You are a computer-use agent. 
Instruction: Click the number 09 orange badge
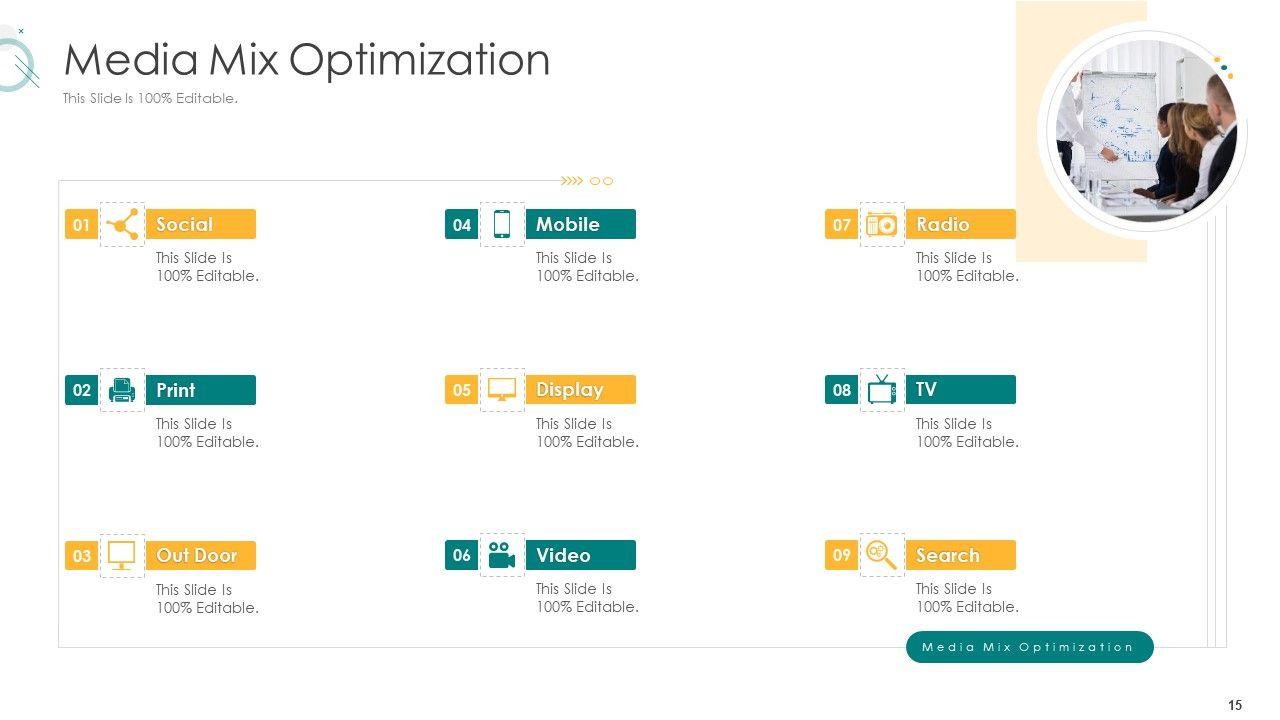point(842,555)
